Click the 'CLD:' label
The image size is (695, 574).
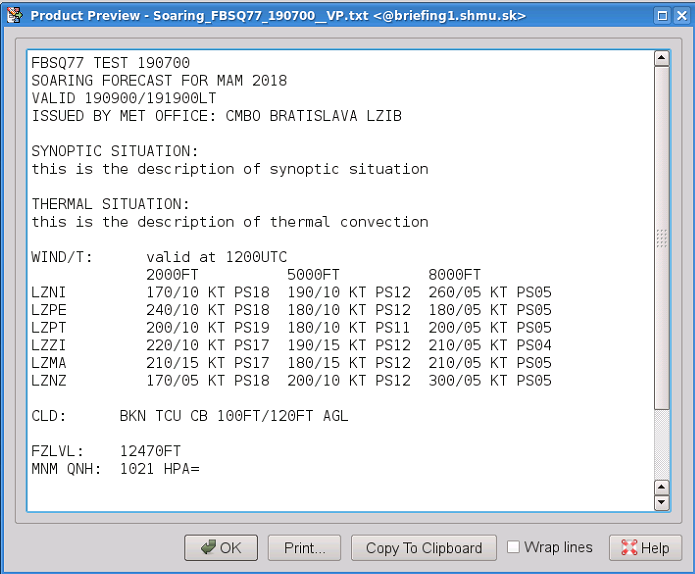49,416
